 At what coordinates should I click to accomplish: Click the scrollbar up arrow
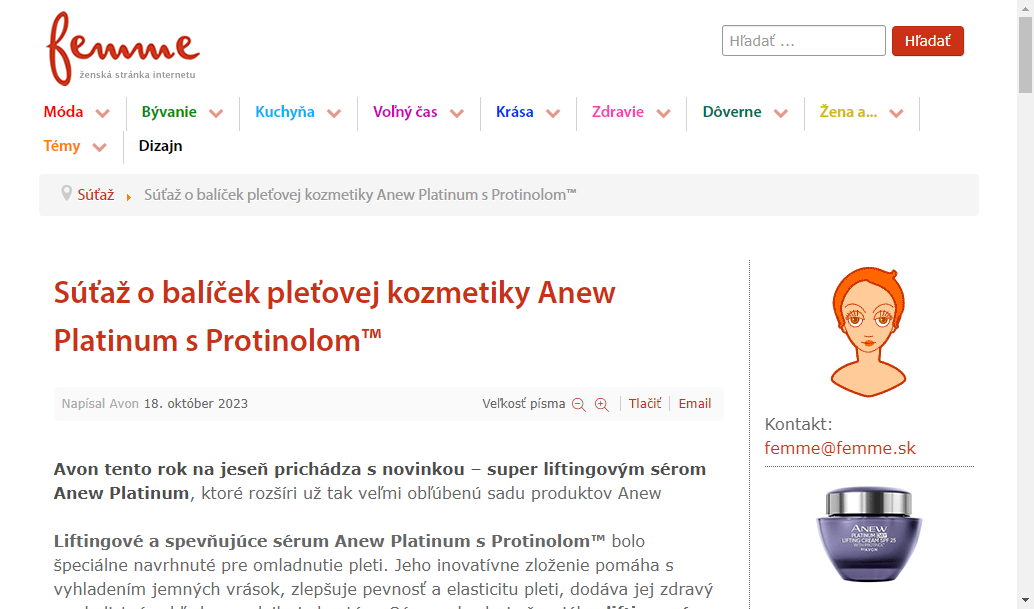[x=1025, y=7]
